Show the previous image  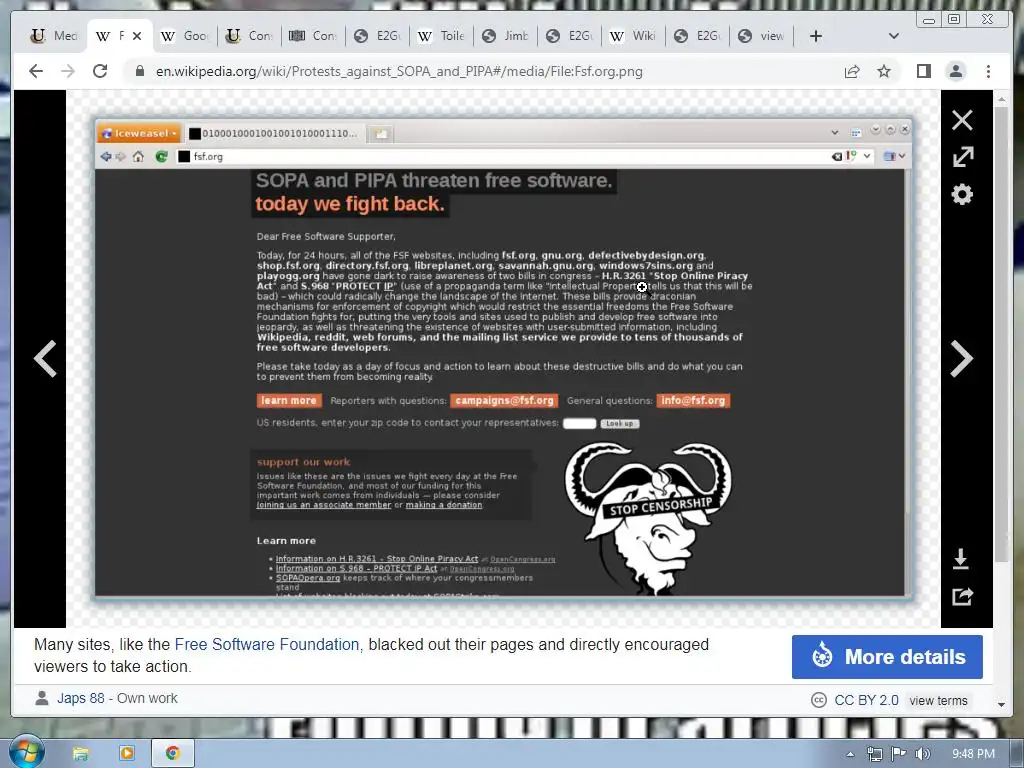click(45, 359)
